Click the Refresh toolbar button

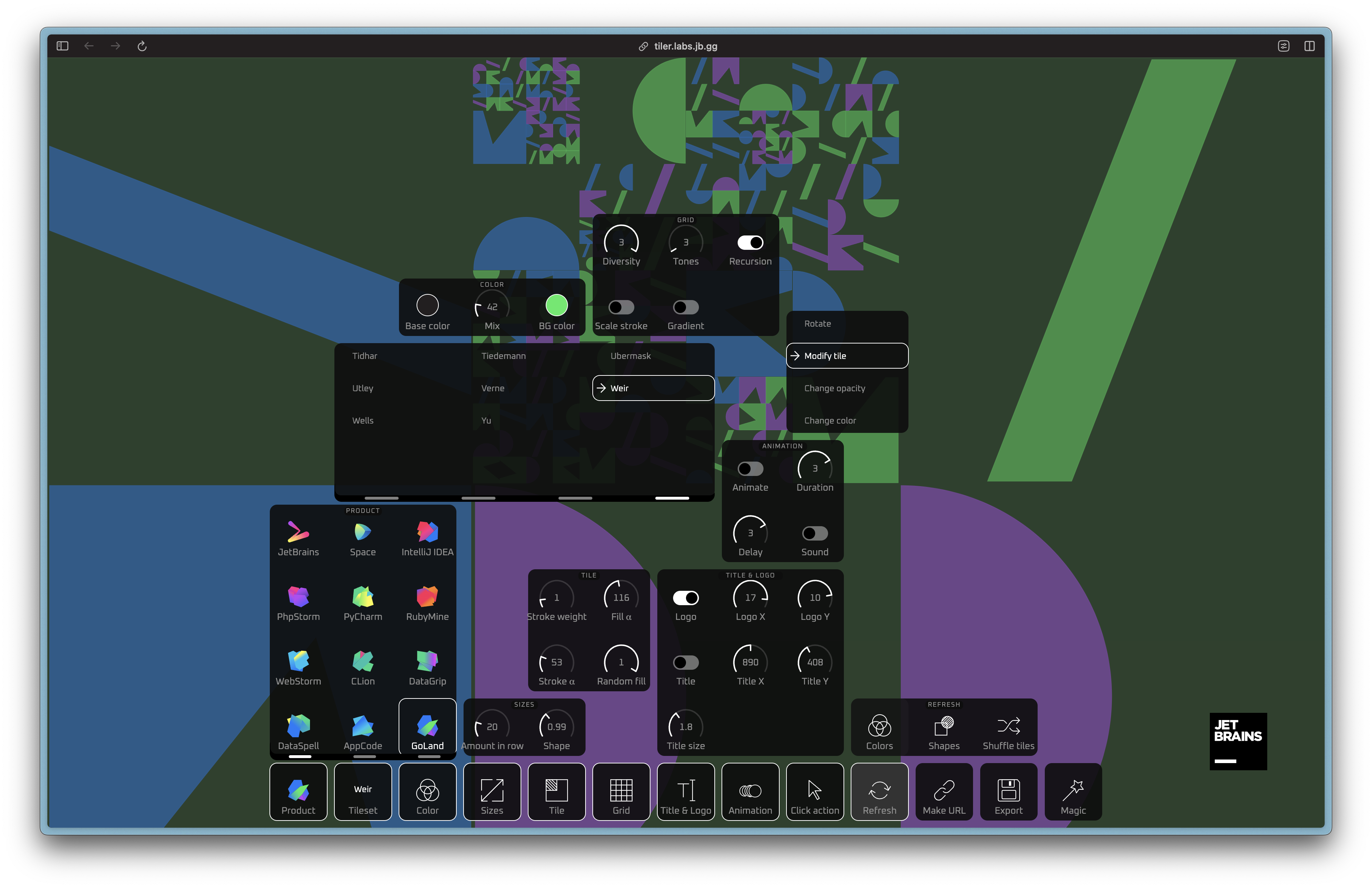pos(879,792)
